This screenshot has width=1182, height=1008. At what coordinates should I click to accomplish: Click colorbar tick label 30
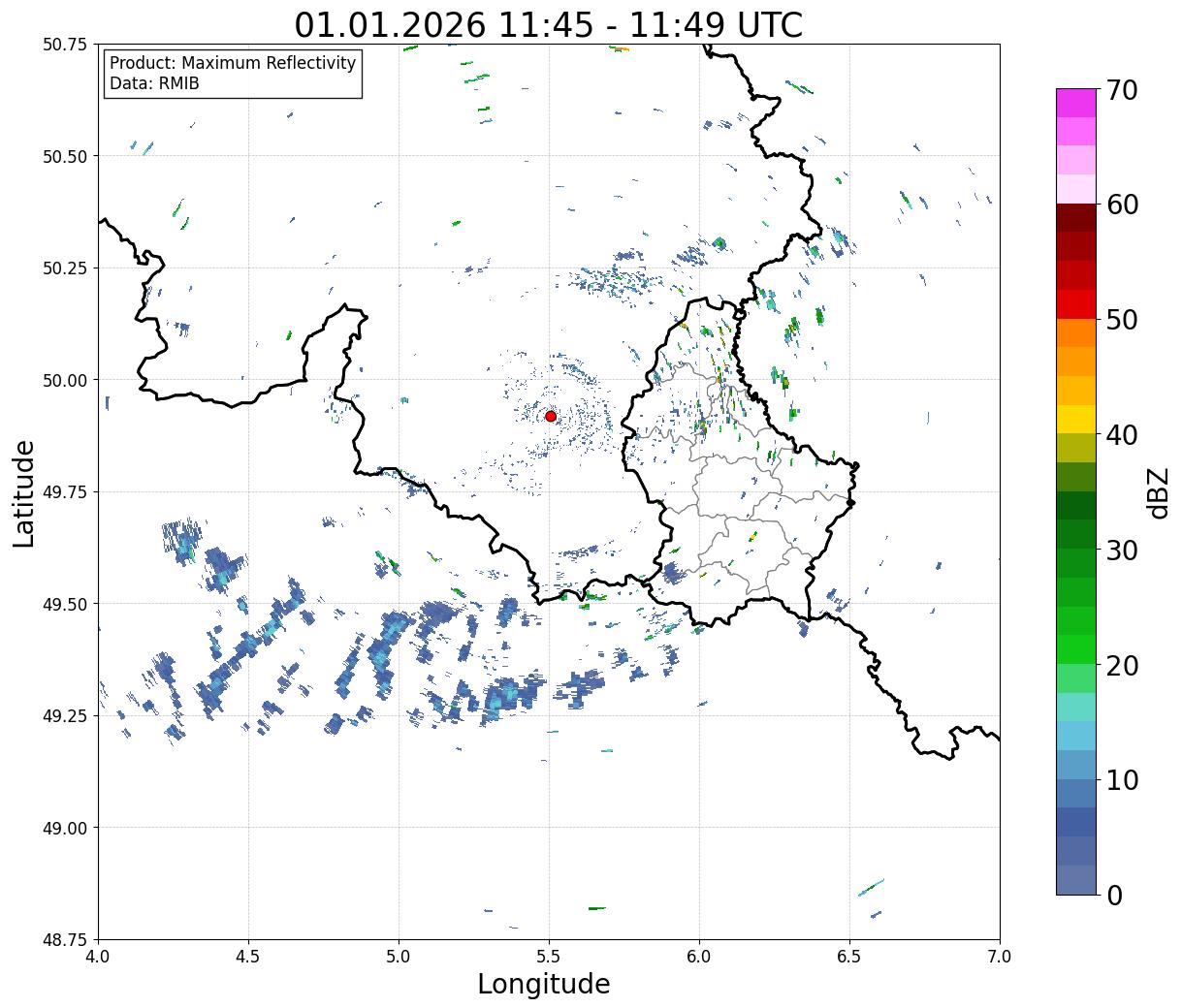[1121, 550]
